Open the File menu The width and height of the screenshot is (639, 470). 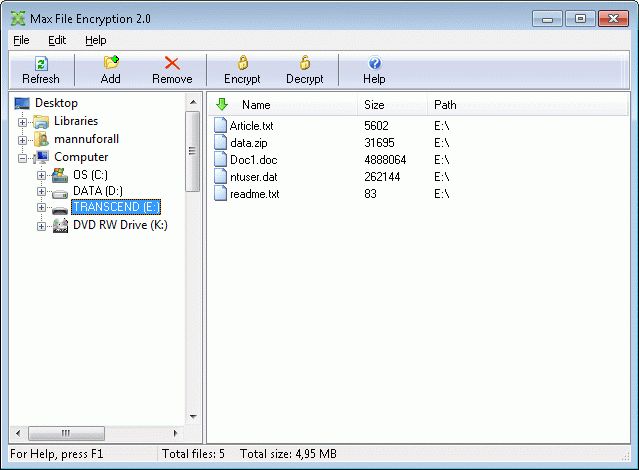tap(21, 40)
